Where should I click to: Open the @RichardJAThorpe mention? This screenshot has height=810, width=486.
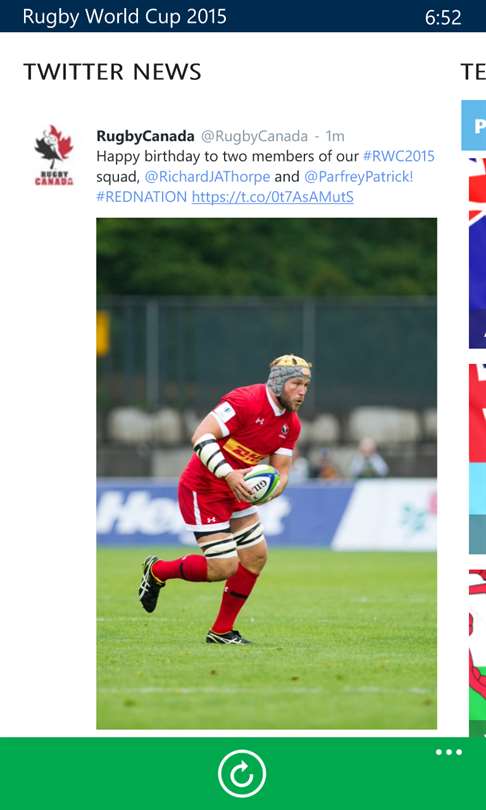point(207,177)
